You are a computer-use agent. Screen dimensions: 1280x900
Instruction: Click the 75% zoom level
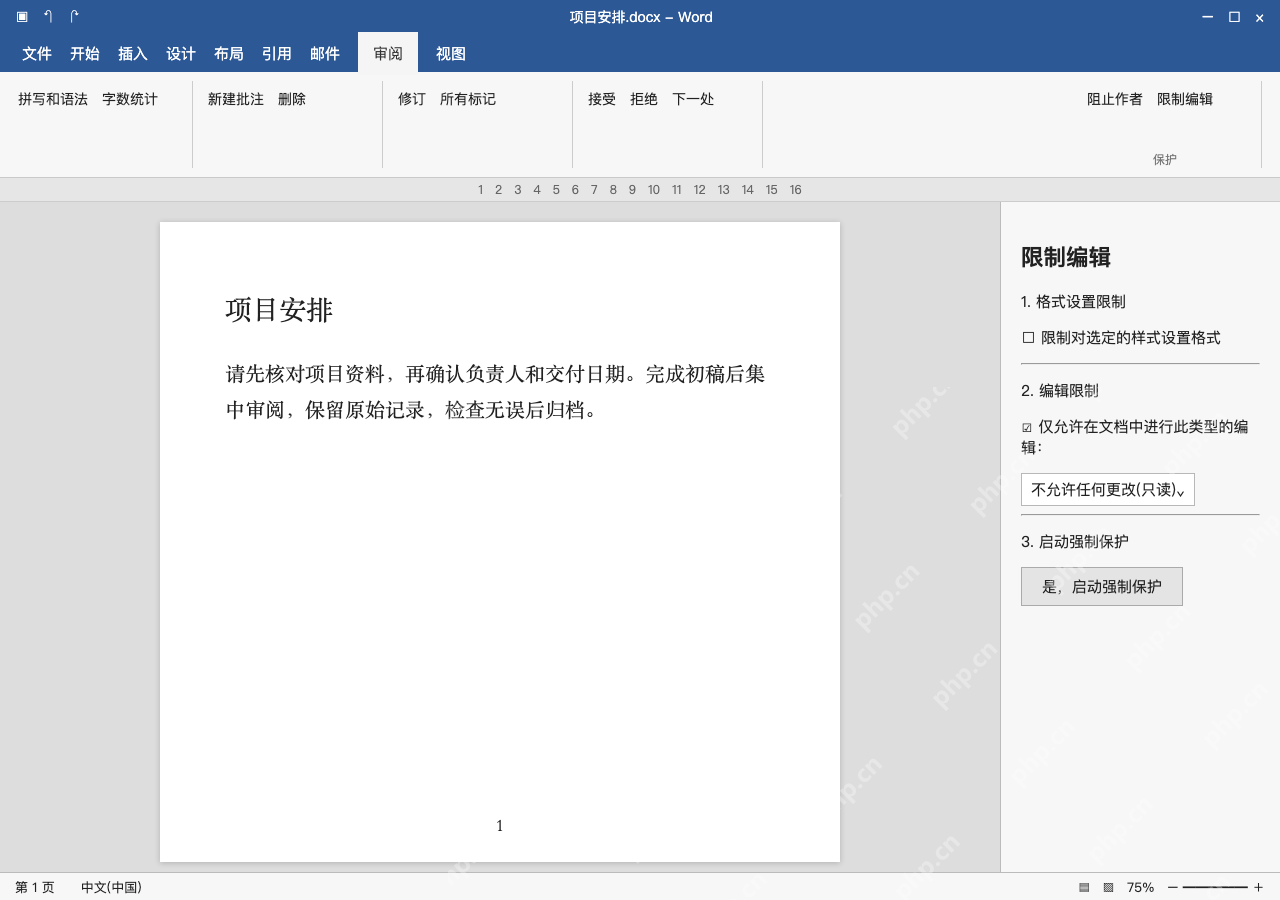click(1140, 887)
